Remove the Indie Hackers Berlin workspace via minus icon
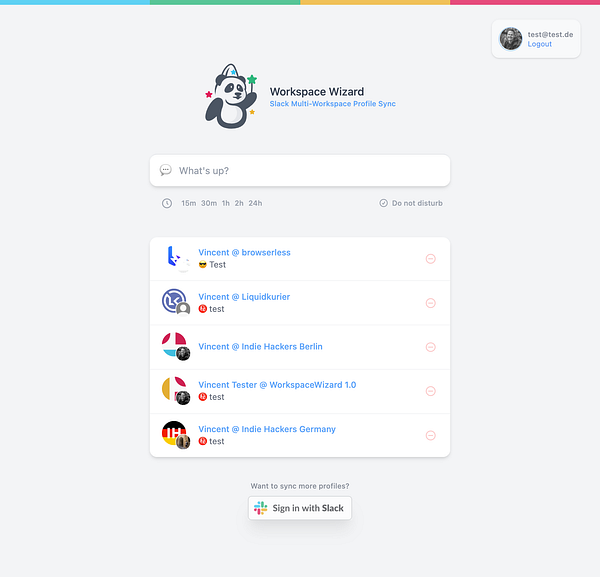Image resolution: width=600 pixels, height=577 pixels. [x=430, y=347]
